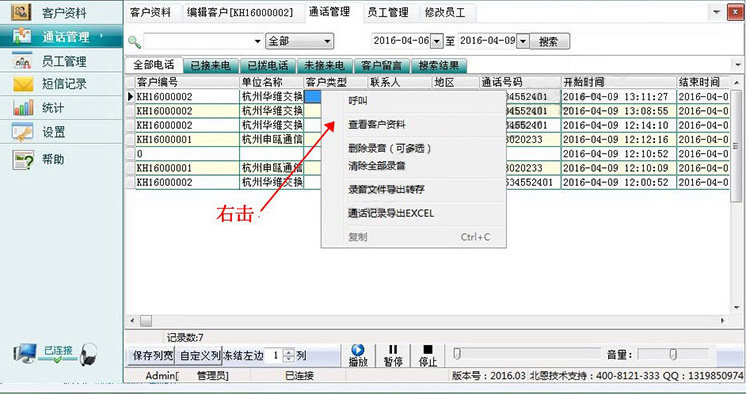Click the 通话号码 column header
Image resolution: width=750 pixels, height=394 pixels.
[519, 82]
